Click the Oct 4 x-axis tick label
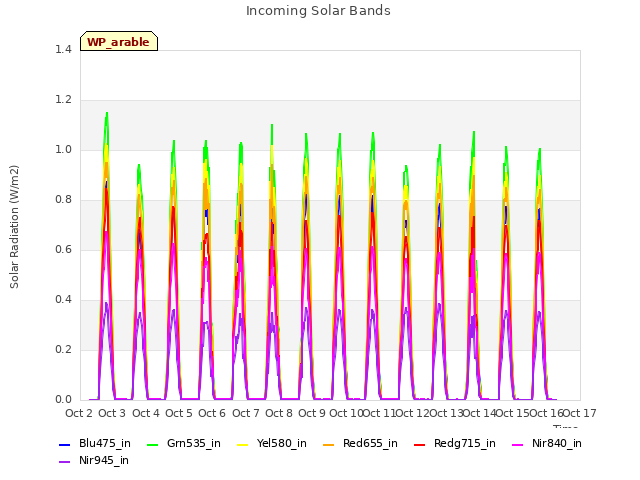This screenshot has height=480, width=640. coord(146,413)
